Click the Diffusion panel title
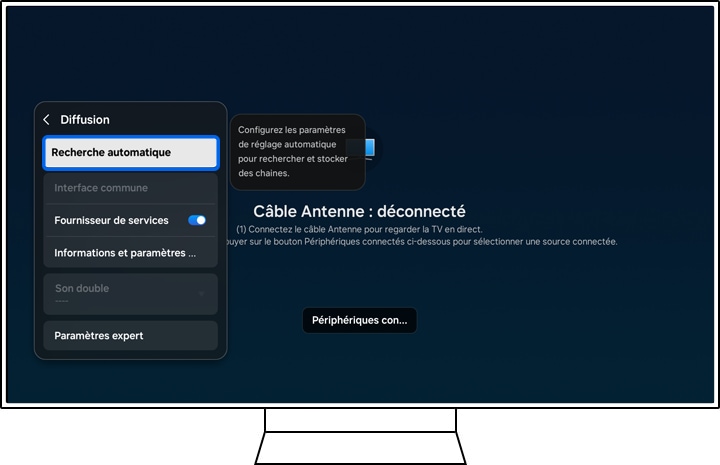Image resolution: width=720 pixels, height=465 pixels. click(x=85, y=120)
